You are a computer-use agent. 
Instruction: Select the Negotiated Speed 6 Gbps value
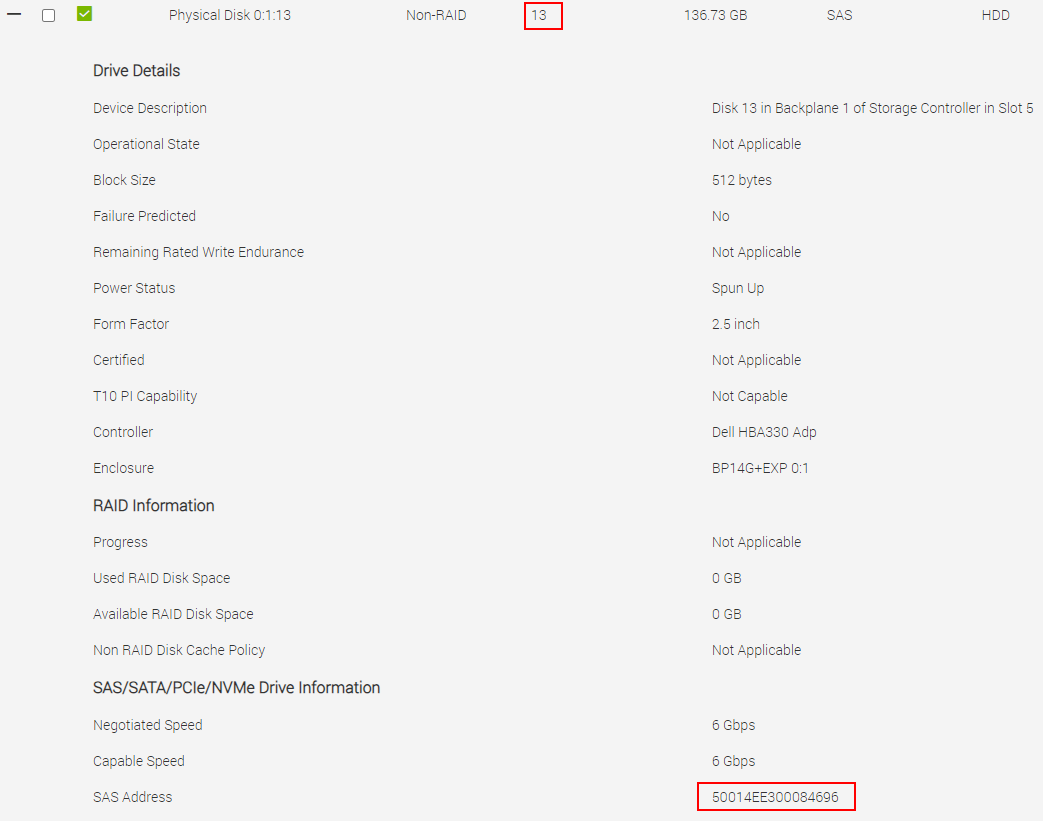[733, 724]
